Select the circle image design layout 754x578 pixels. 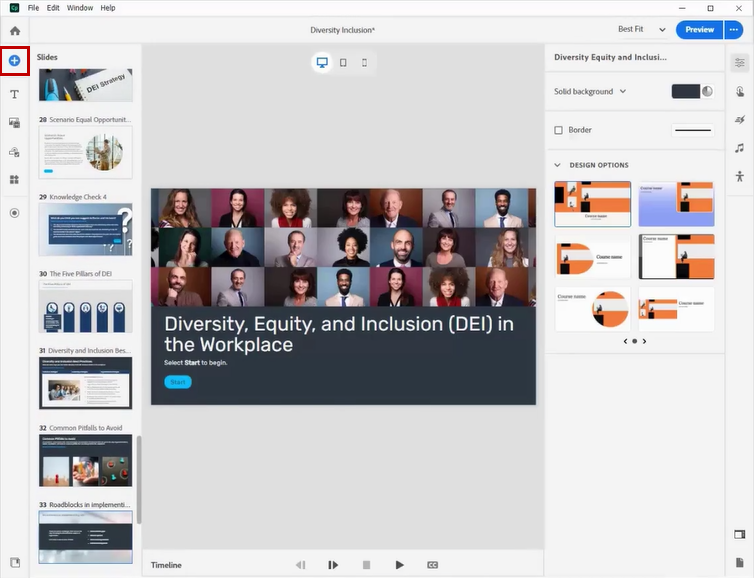coord(592,309)
